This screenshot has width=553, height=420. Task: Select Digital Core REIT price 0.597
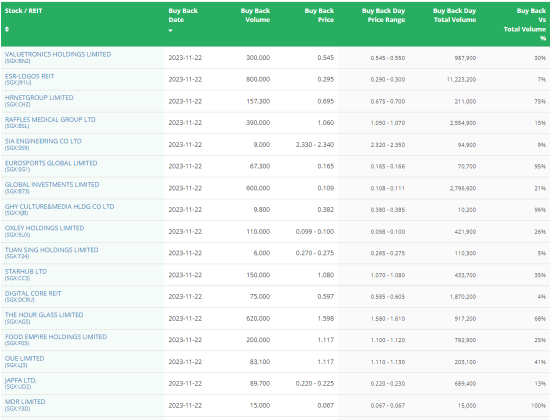tap(326, 297)
